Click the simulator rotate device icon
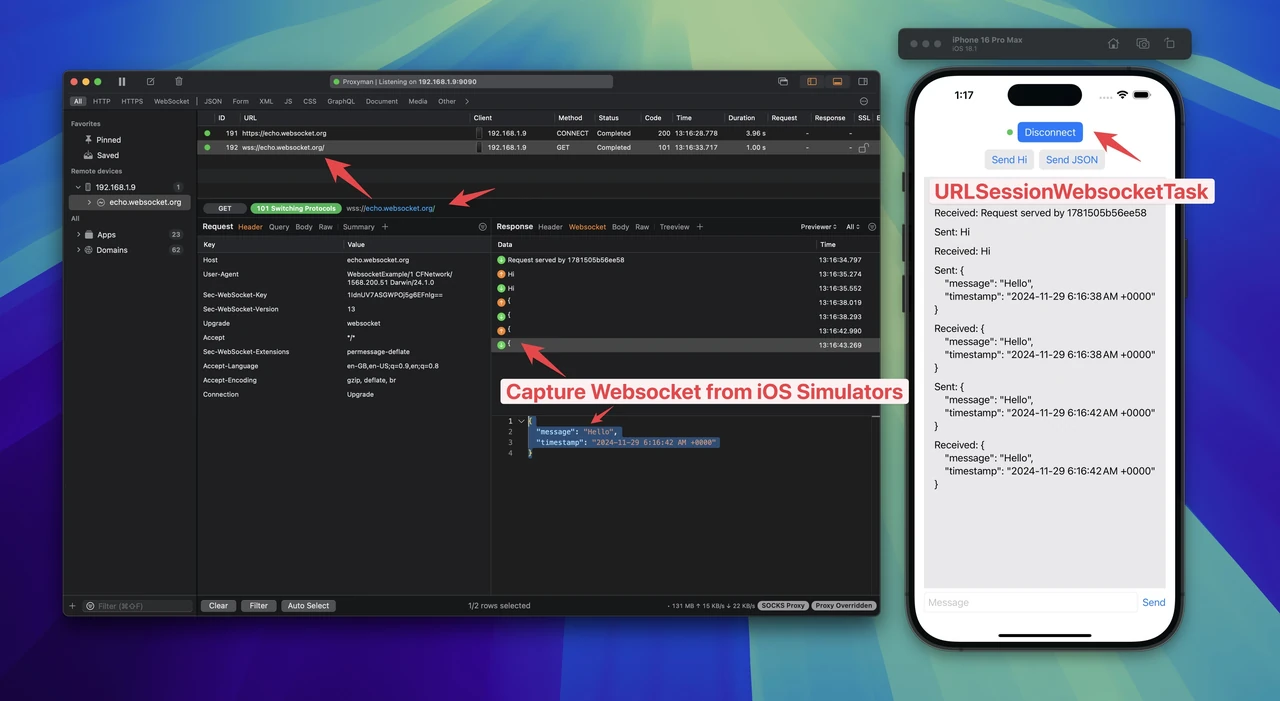 pos(1170,44)
